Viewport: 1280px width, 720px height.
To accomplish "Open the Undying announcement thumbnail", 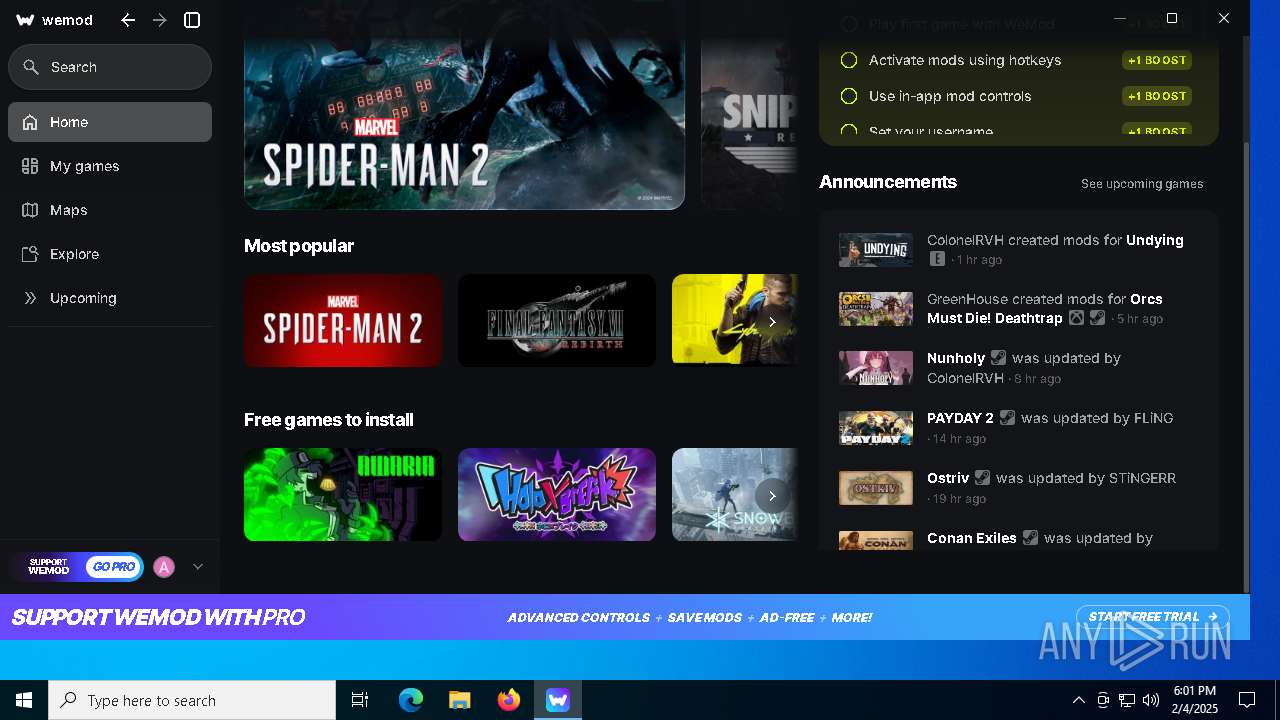I will [x=876, y=249].
